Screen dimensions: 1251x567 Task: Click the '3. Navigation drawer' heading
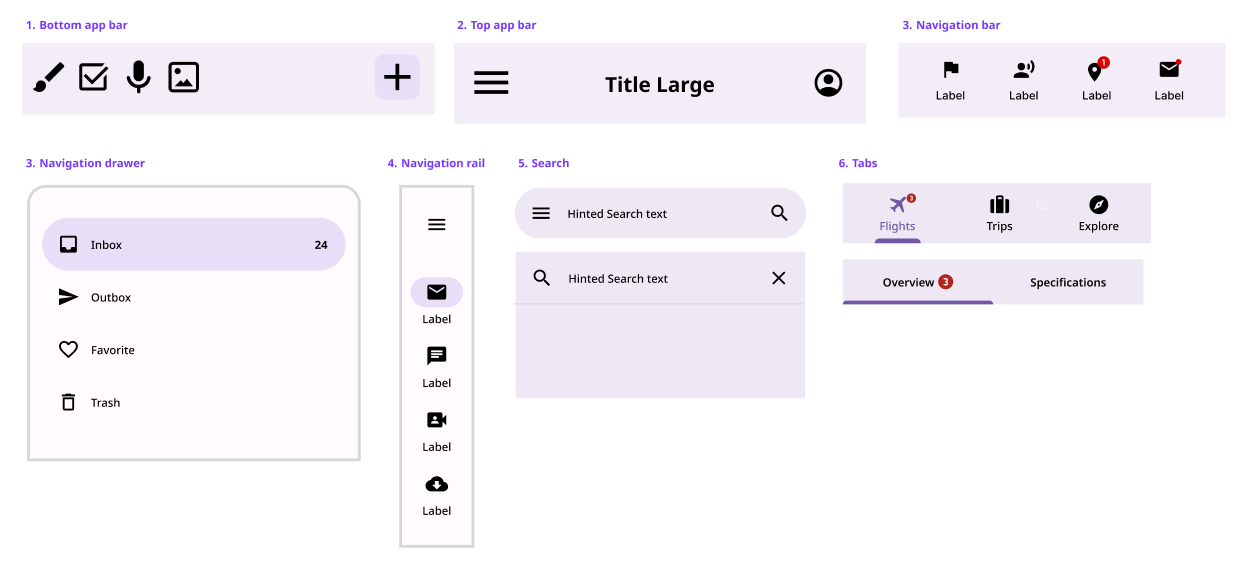[85, 163]
